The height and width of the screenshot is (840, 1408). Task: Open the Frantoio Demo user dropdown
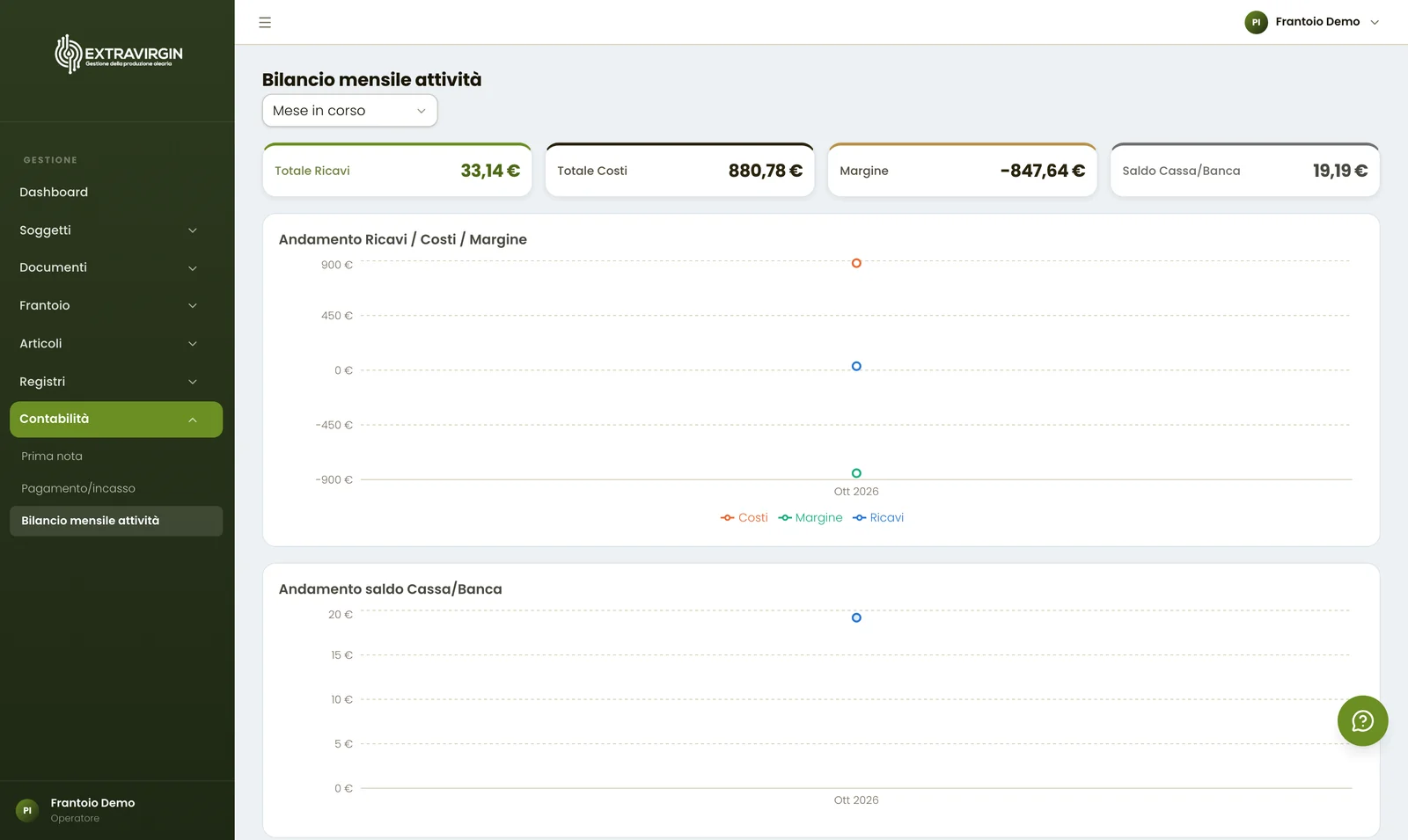click(1312, 22)
